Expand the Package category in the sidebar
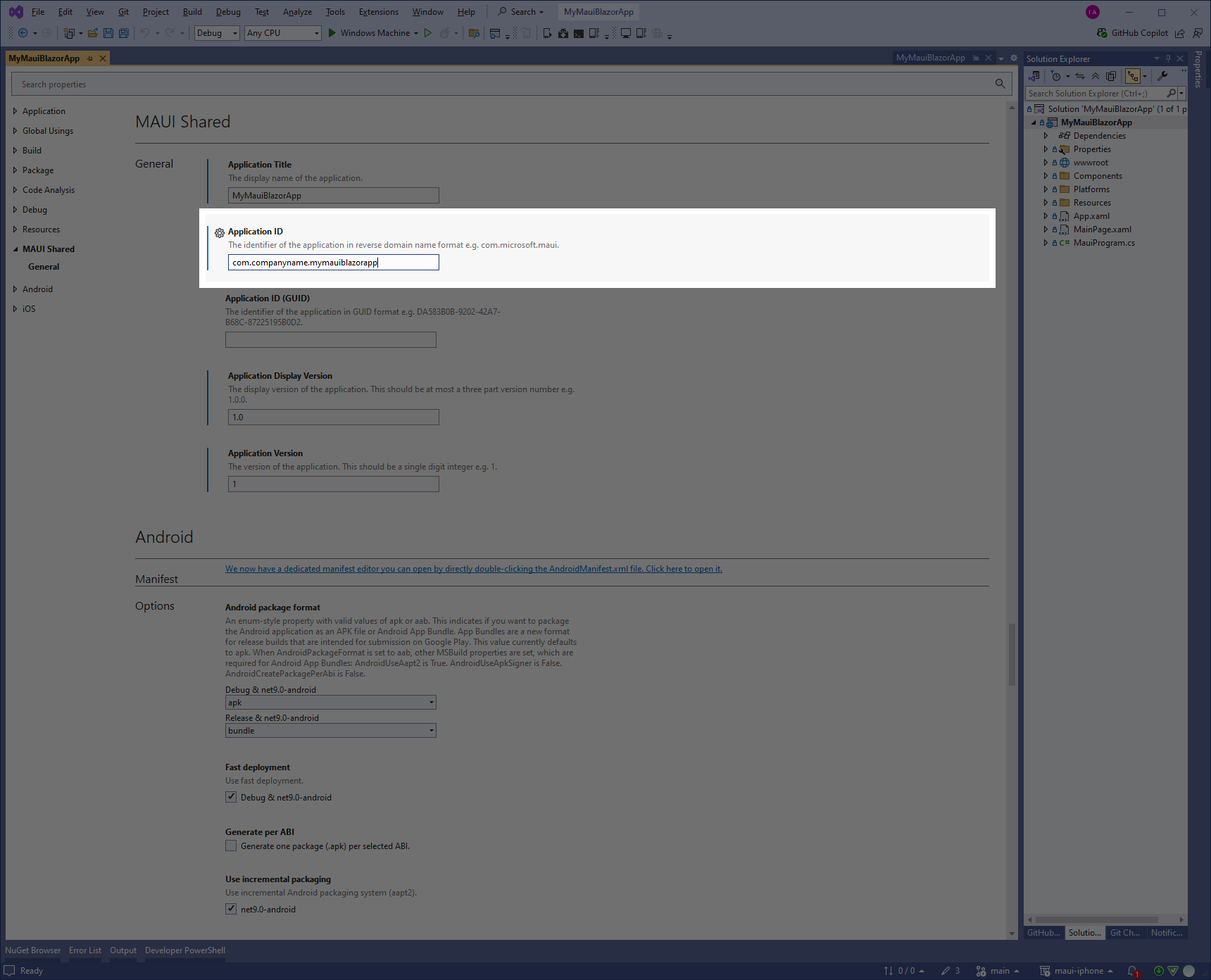This screenshot has height=980, width=1211. [15, 170]
